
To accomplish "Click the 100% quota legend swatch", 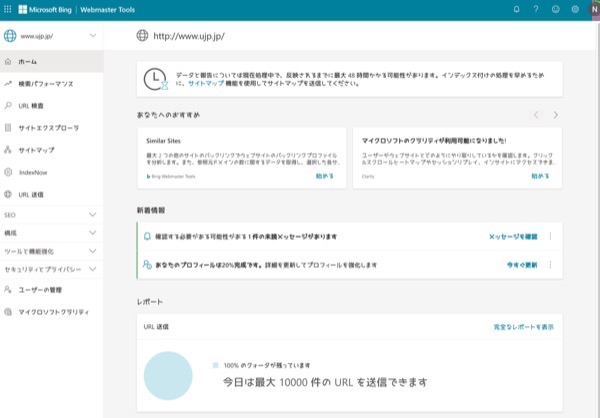I will (215, 365).
